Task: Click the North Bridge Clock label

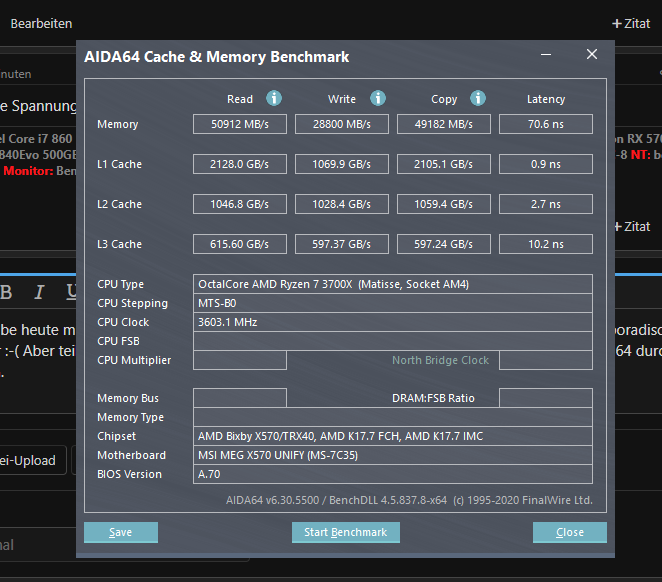Action: tap(440, 360)
